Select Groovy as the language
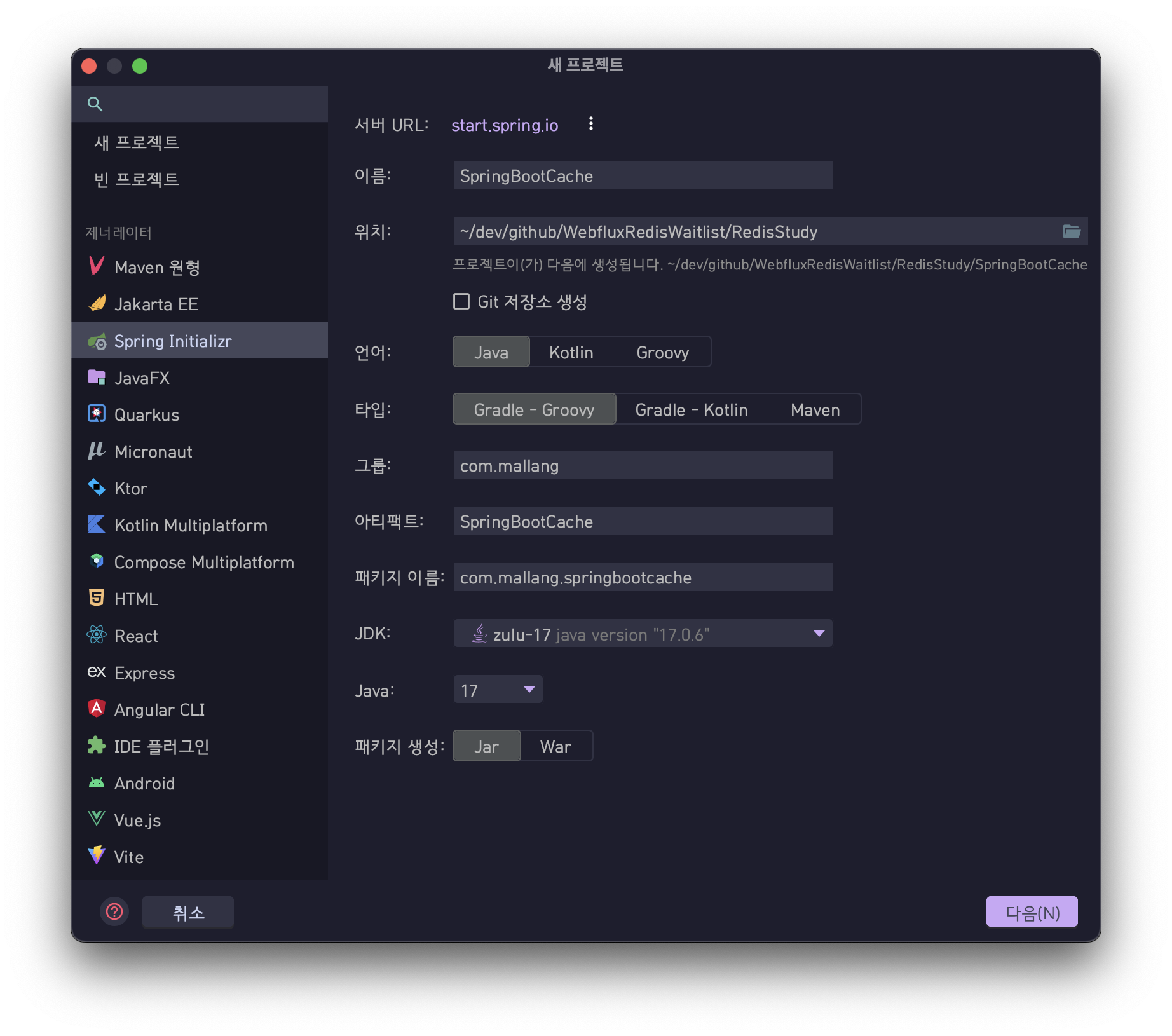Image resolution: width=1172 pixels, height=1036 pixels. tap(663, 352)
